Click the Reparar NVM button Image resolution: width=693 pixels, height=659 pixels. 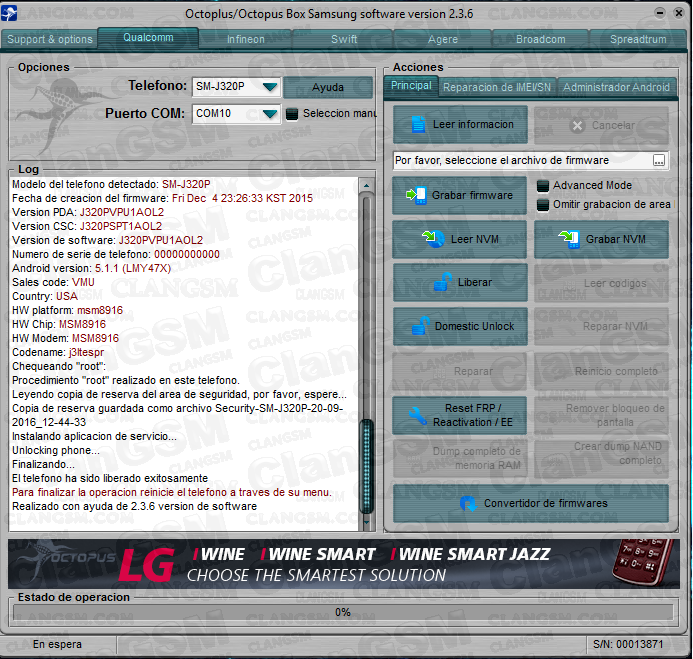tap(601, 327)
